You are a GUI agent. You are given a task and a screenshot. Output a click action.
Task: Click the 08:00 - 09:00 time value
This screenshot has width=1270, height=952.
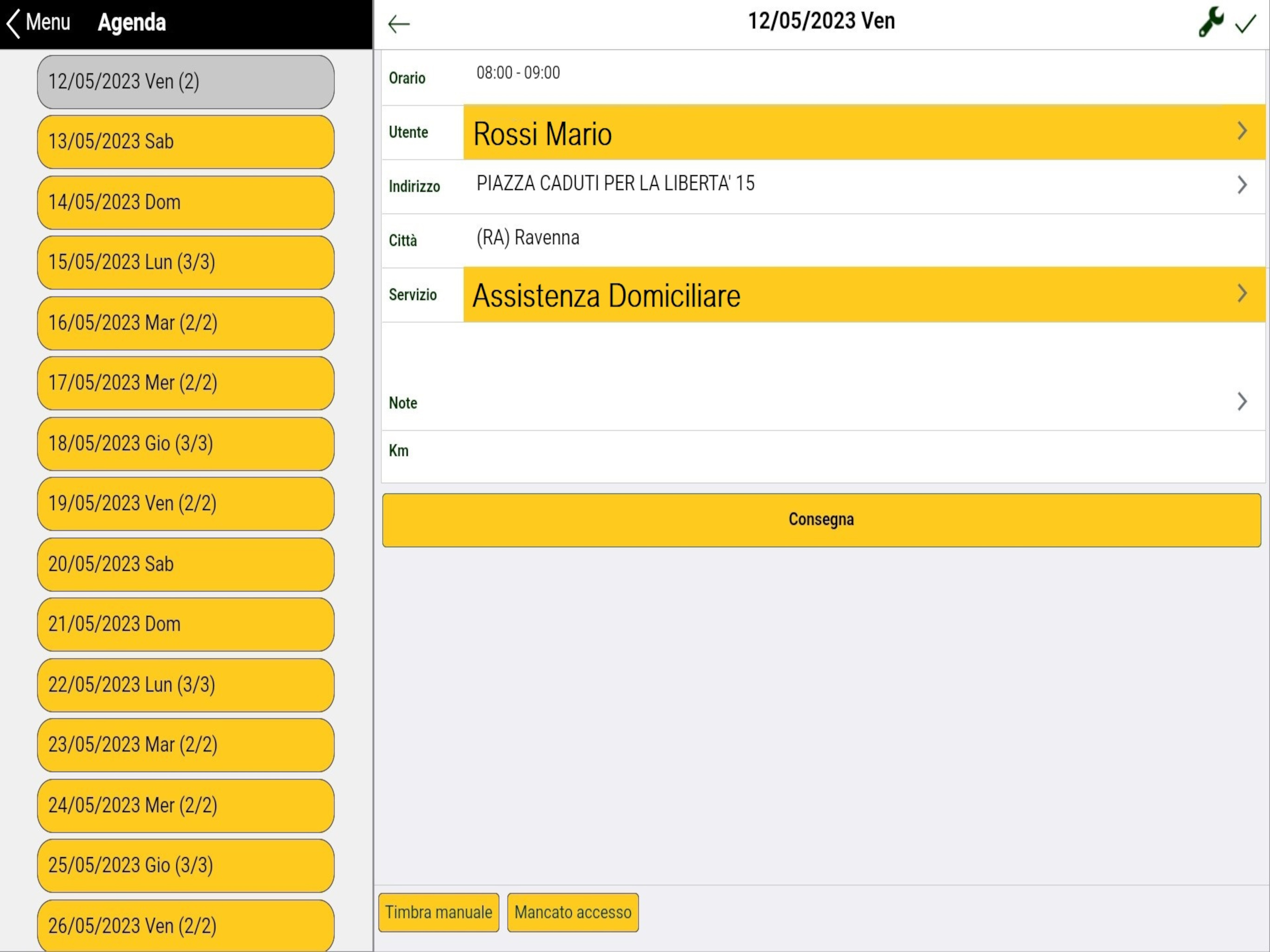click(x=518, y=73)
